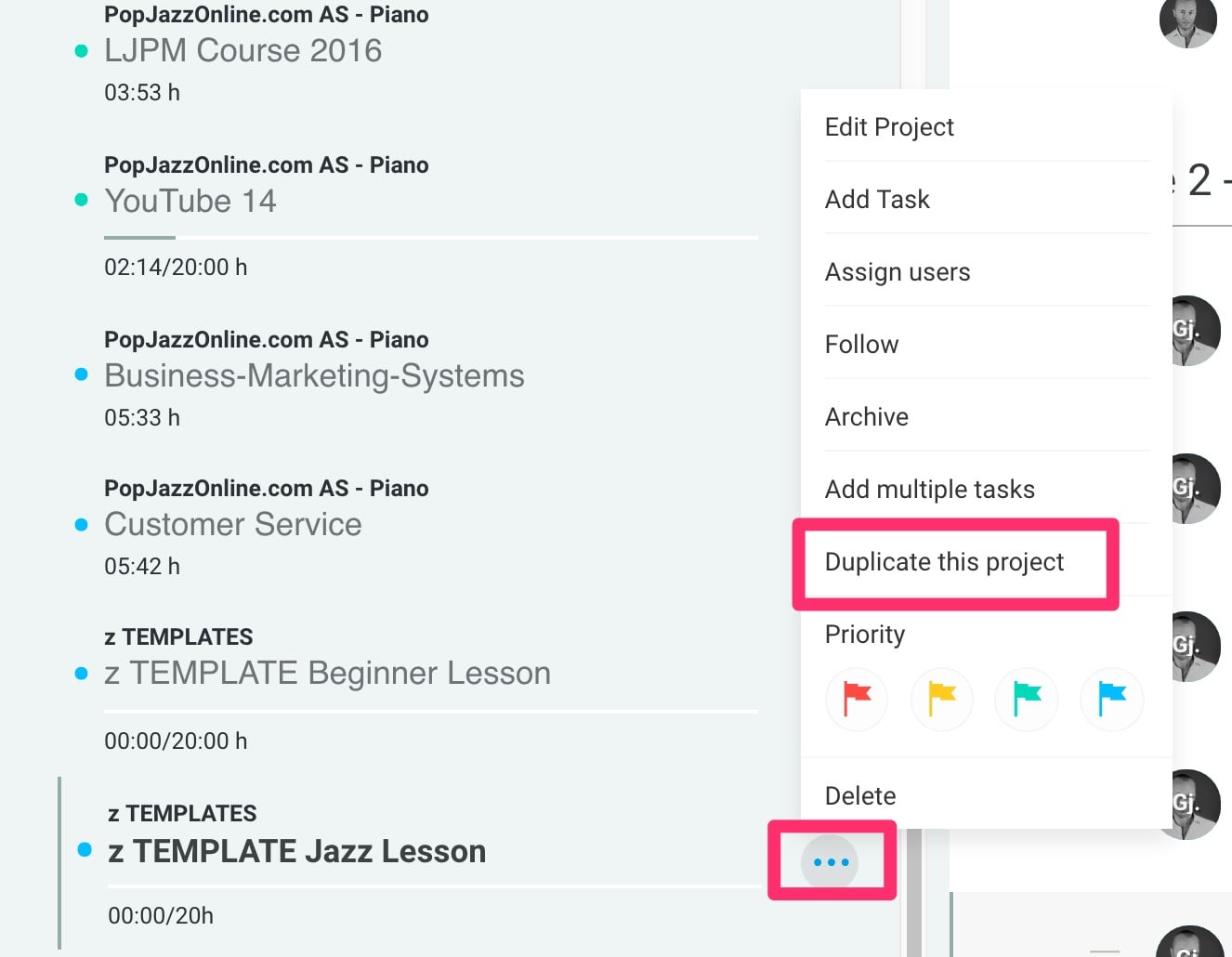Click the three-dots menu for Jazz Lesson
The width and height of the screenshot is (1232, 957).
tap(830, 862)
